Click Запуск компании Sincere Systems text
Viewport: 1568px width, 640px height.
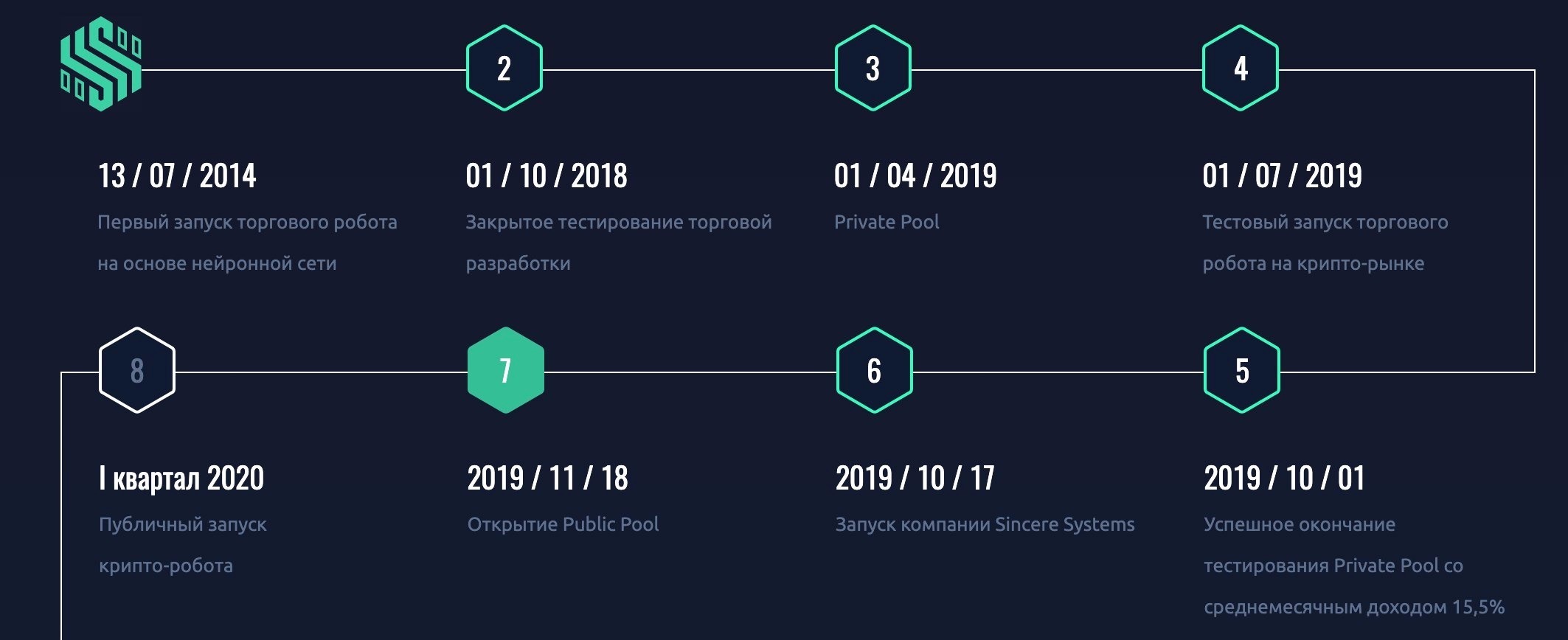pos(985,524)
